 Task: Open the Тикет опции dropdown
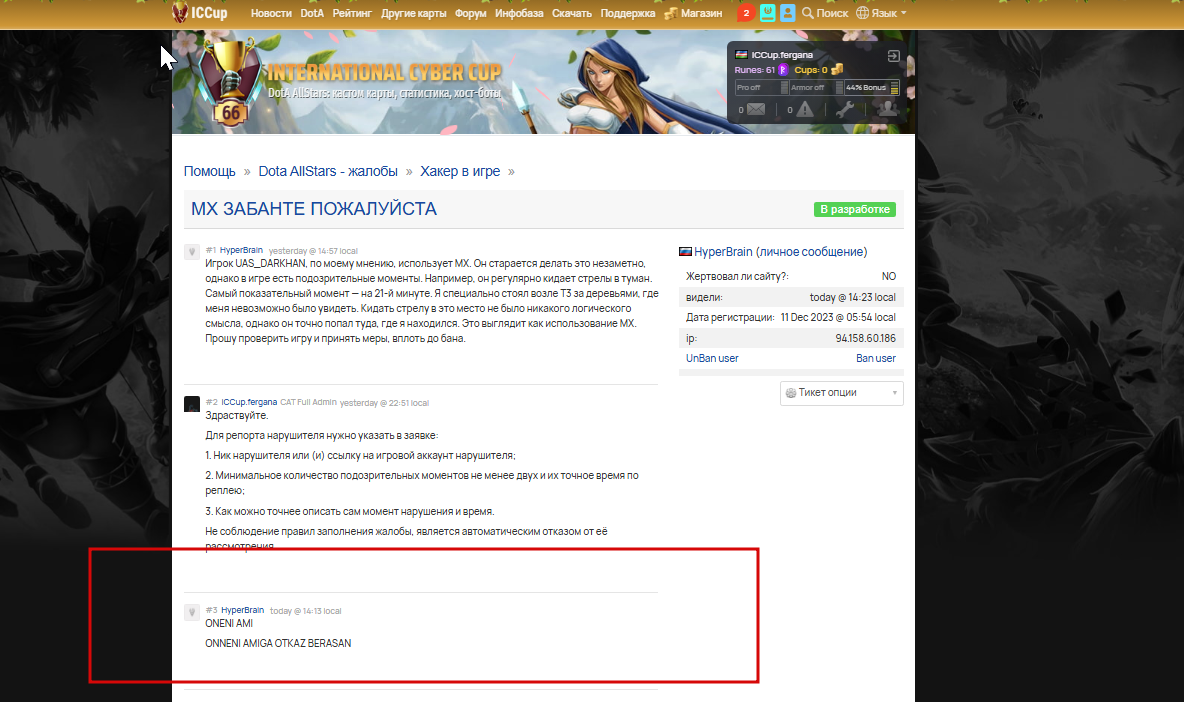[x=841, y=393]
